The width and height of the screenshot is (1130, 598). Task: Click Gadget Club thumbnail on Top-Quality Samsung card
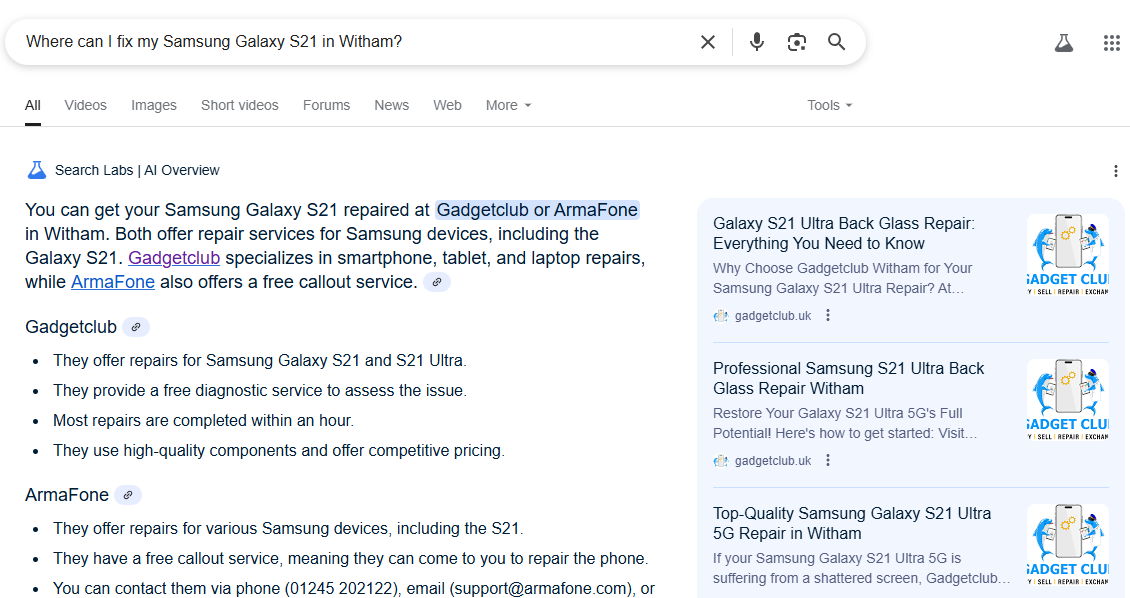(1067, 544)
